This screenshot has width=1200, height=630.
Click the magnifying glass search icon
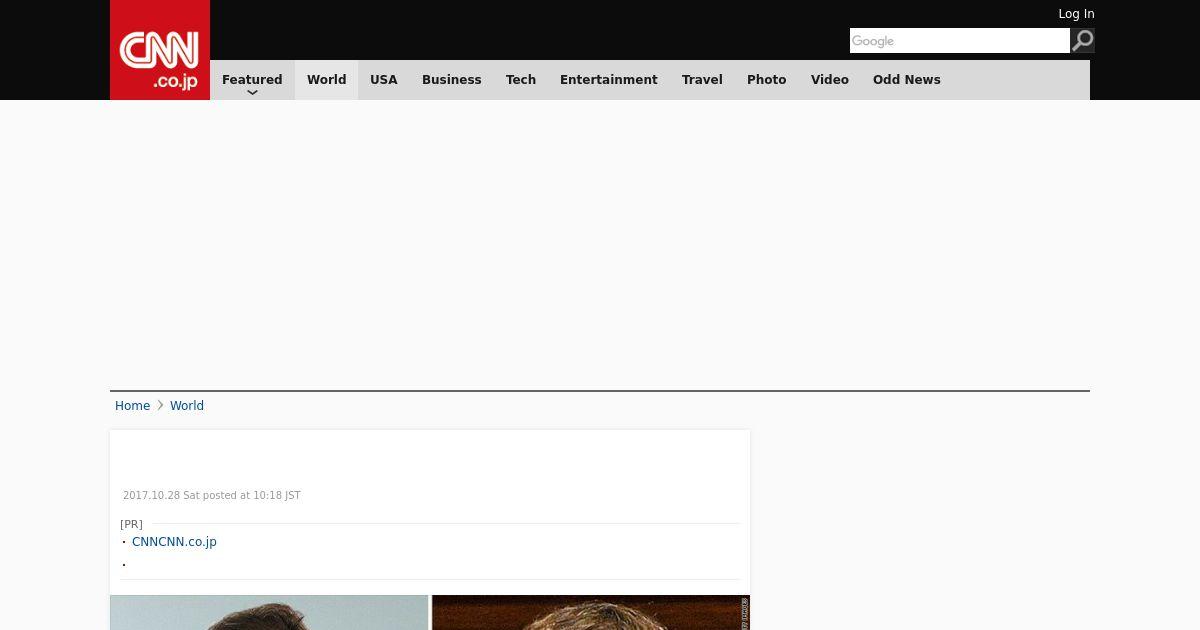1082,40
